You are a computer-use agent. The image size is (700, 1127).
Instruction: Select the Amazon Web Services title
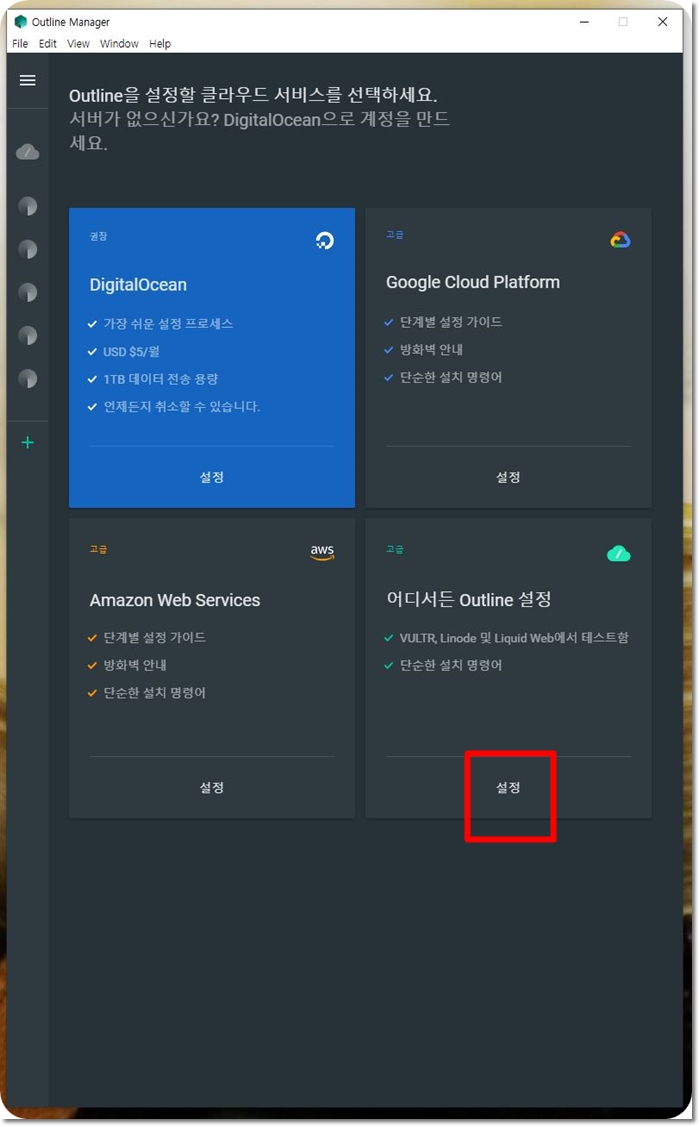tap(175, 600)
